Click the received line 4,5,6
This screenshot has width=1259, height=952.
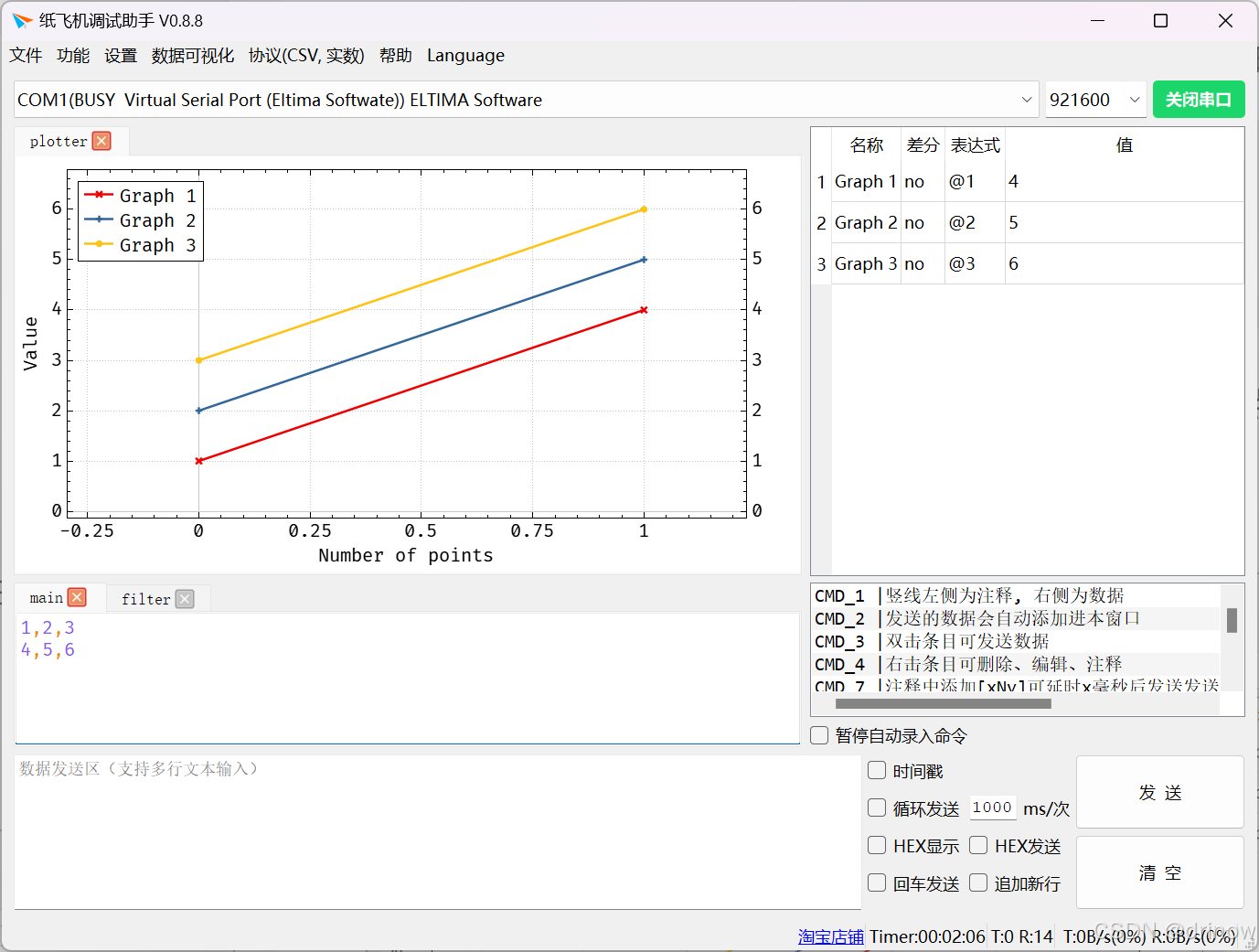[x=48, y=649]
